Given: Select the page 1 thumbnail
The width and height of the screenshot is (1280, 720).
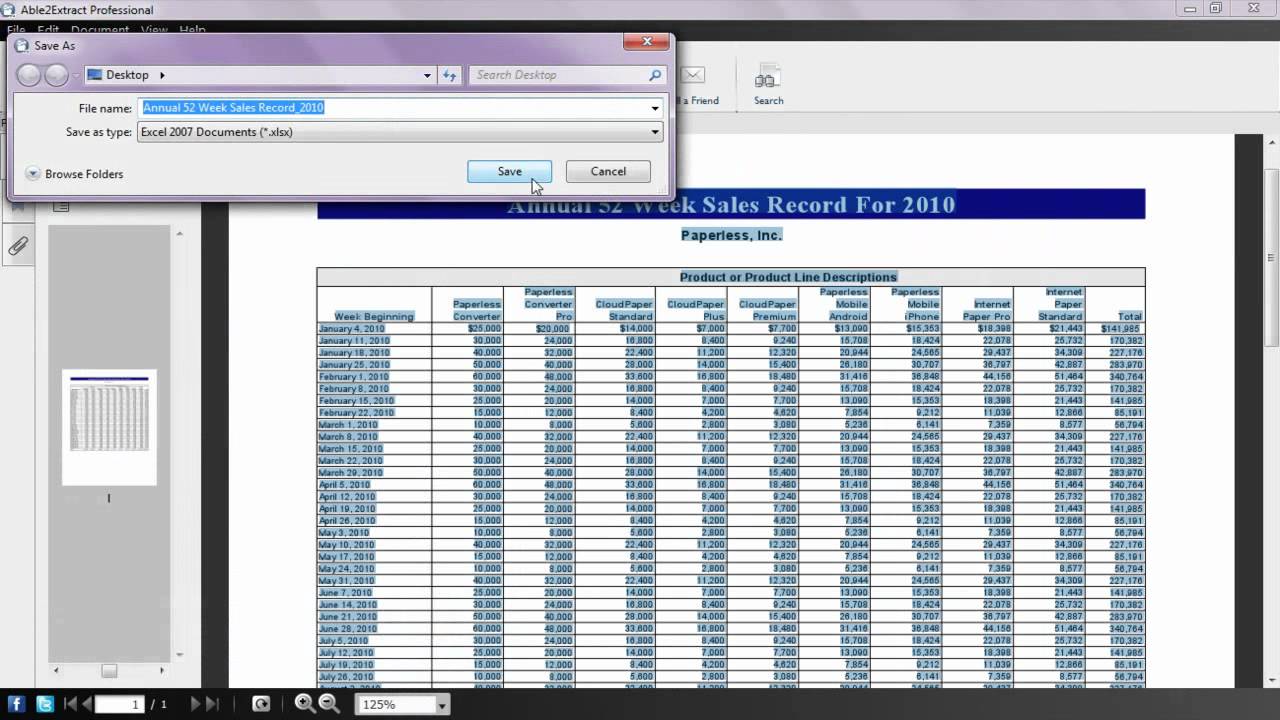Looking at the screenshot, I should [x=109, y=427].
